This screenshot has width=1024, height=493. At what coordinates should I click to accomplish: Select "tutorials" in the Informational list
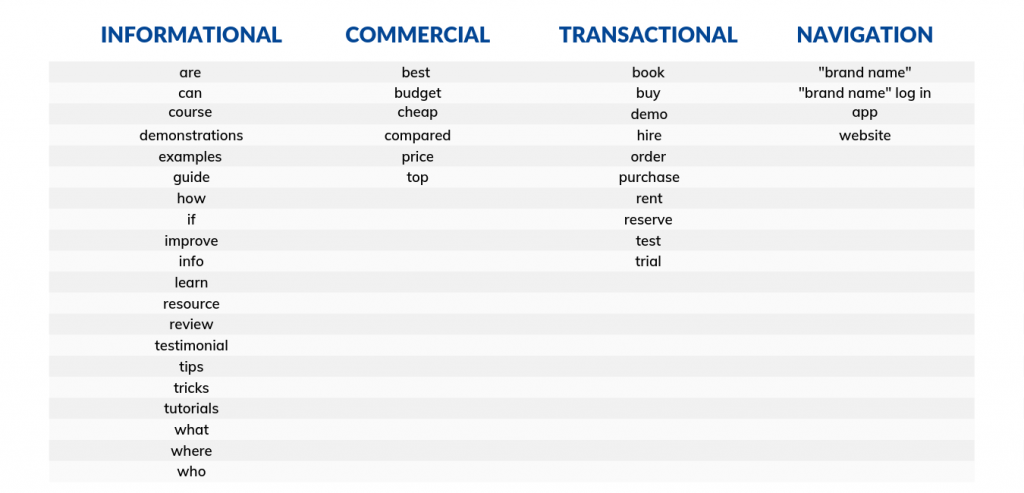(191, 408)
